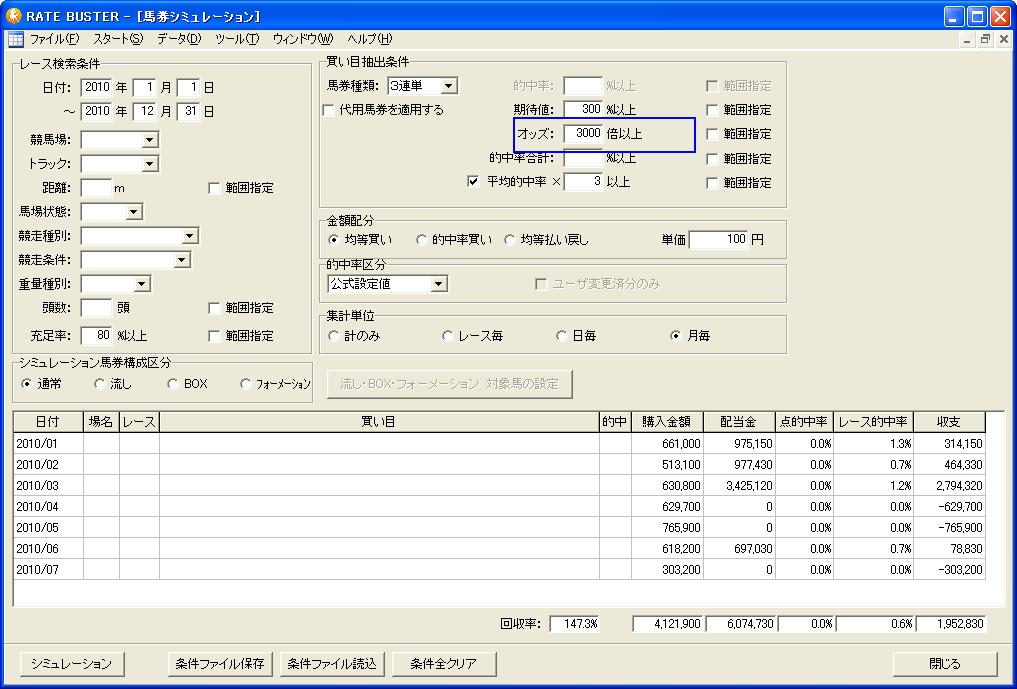Open the ツール(T) menu
This screenshot has height=689, width=1017.
(x=237, y=39)
